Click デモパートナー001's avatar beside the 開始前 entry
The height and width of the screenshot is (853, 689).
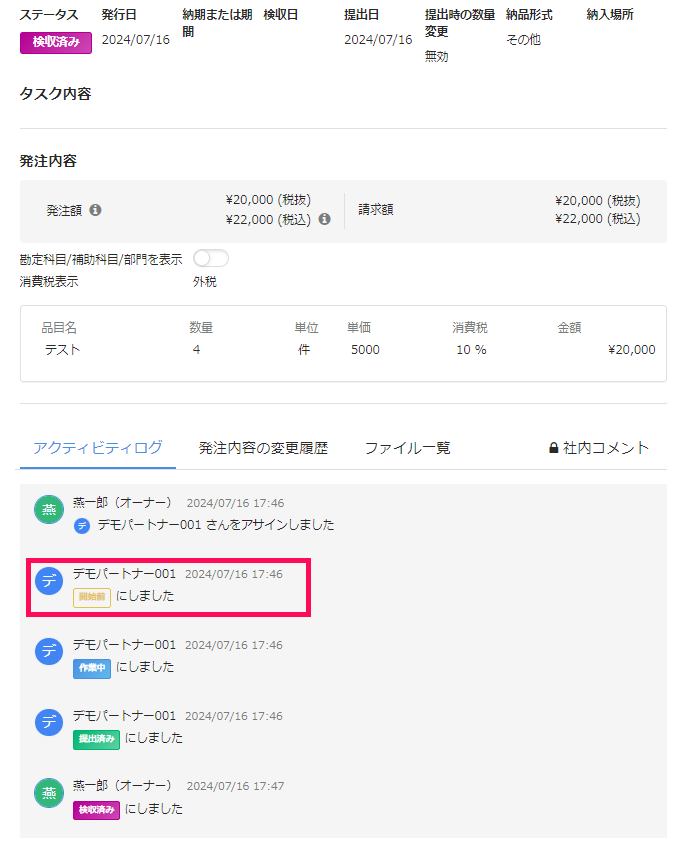[x=49, y=581]
